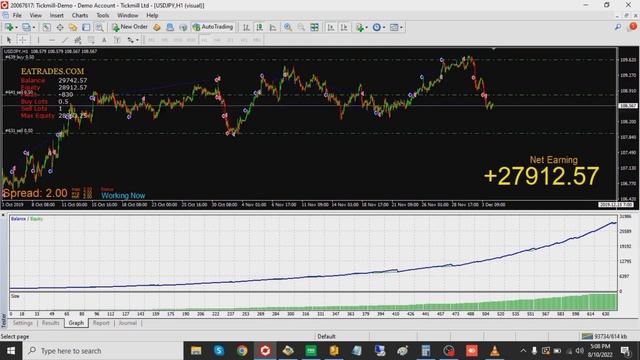Screen dimensions: 640x360
Task: Expand the Indicators dropdown arrow
Action: click(x=367, y=27)
